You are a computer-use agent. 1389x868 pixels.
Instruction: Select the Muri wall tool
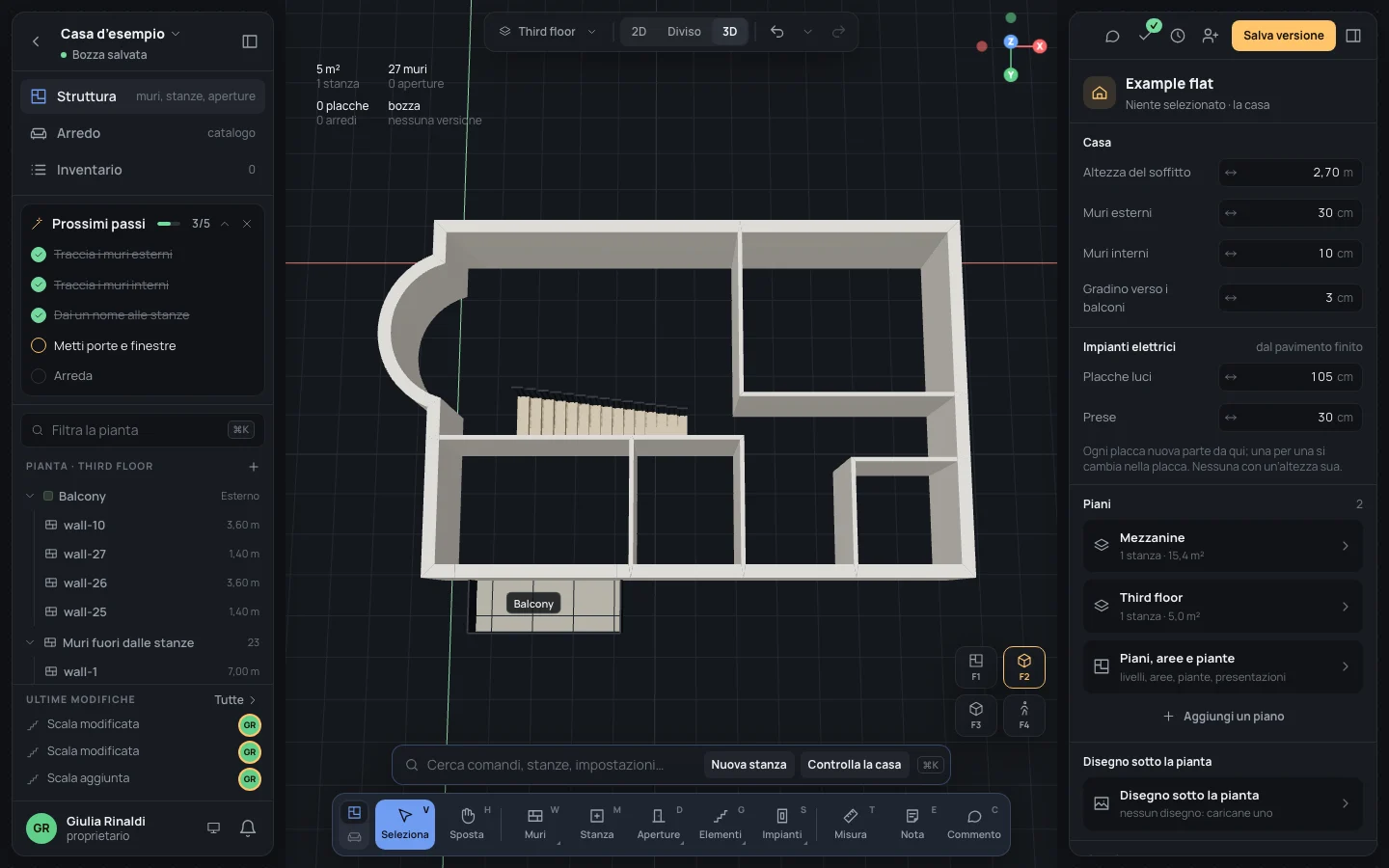point(535,824)
